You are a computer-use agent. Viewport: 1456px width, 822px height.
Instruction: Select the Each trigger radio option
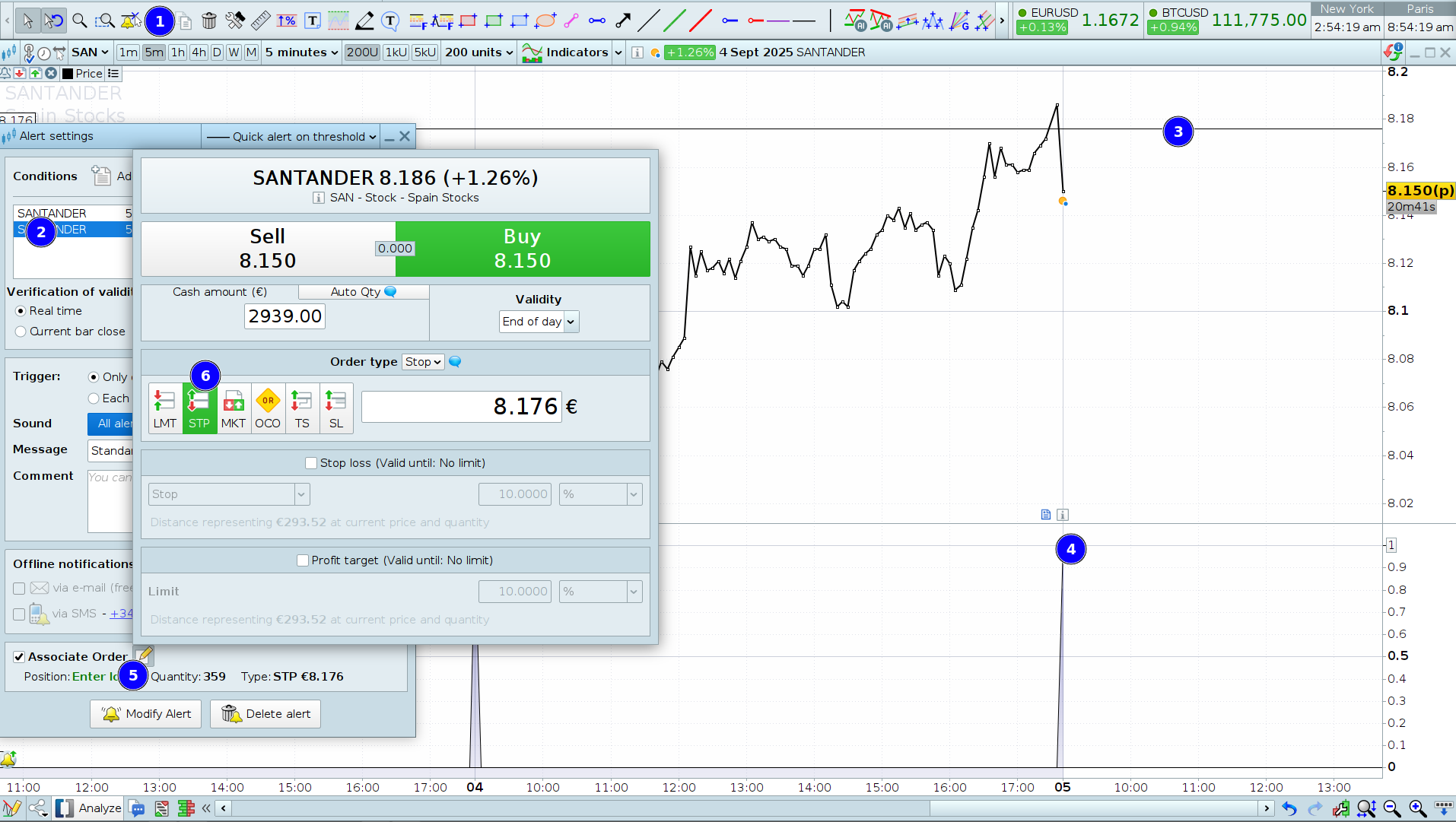(x=94, y=398)
